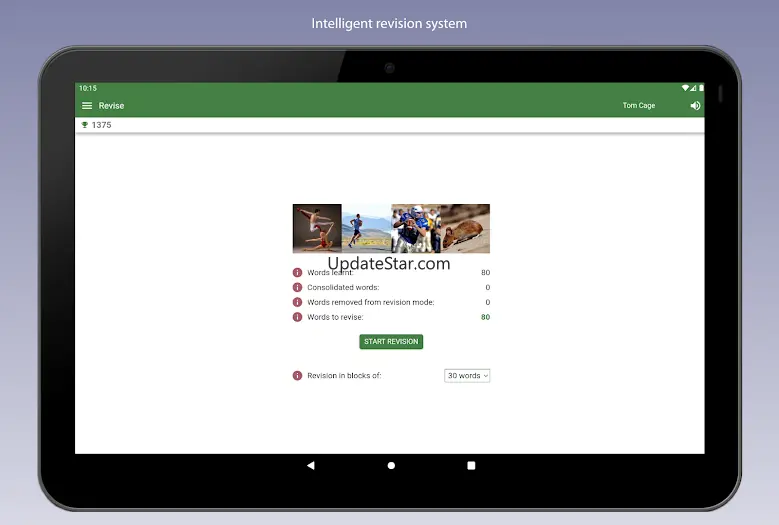The height and width of the screenshot is (525, 779).
Task: Click the green 80 words to revise value
Action: point(485,317)
